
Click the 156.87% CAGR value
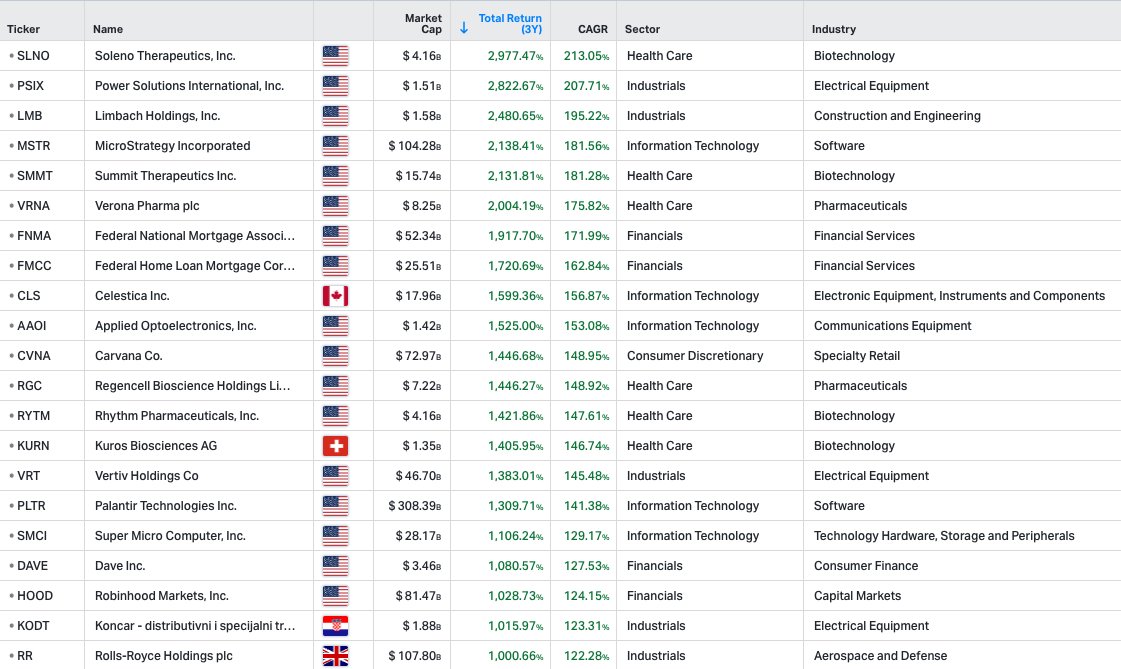(x=586, y=296)
